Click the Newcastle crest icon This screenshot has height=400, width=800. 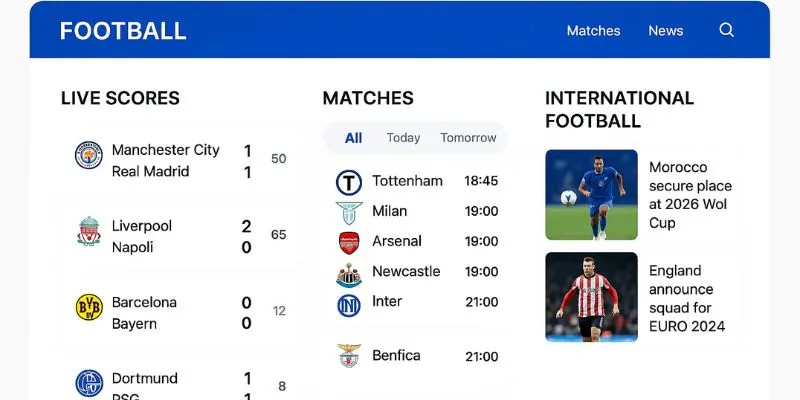pyautogui.click(x=349, y=275)
